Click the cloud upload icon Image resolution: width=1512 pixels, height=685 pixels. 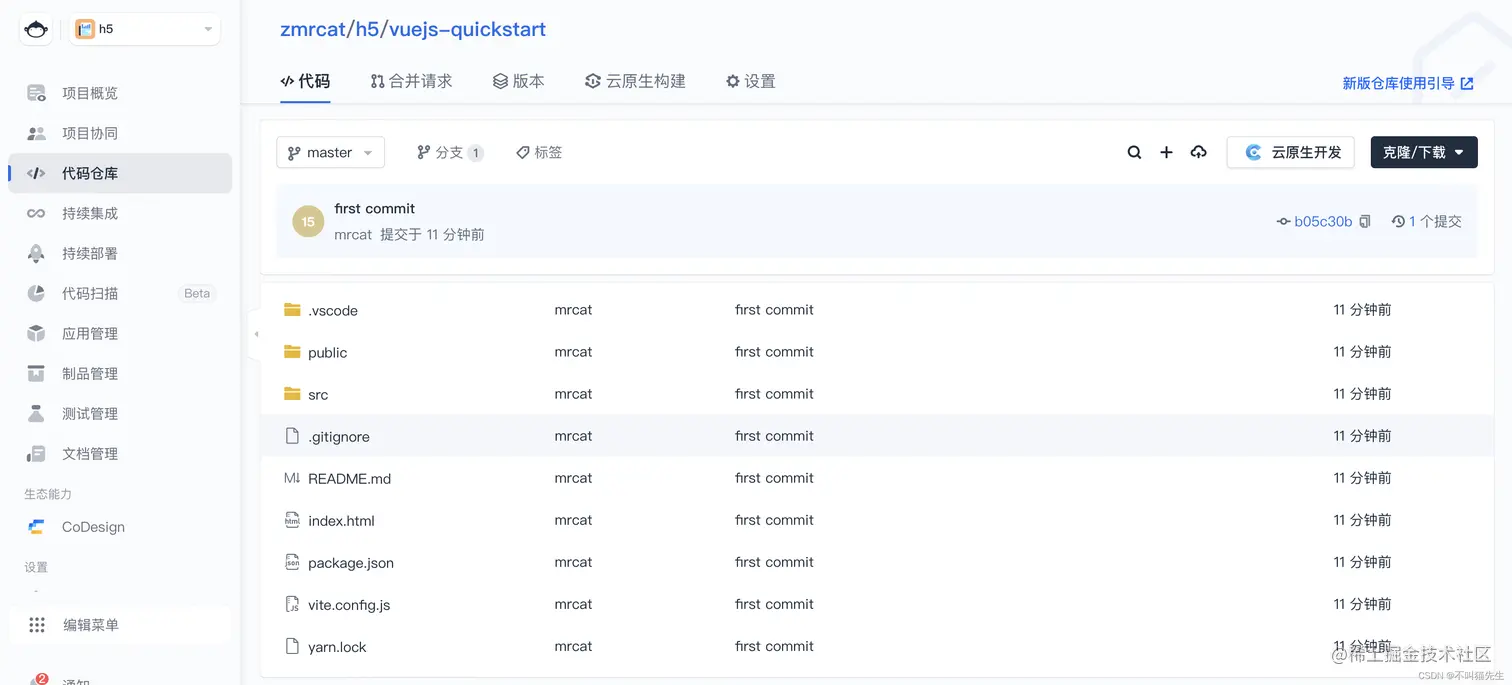tap(1198, 152)
